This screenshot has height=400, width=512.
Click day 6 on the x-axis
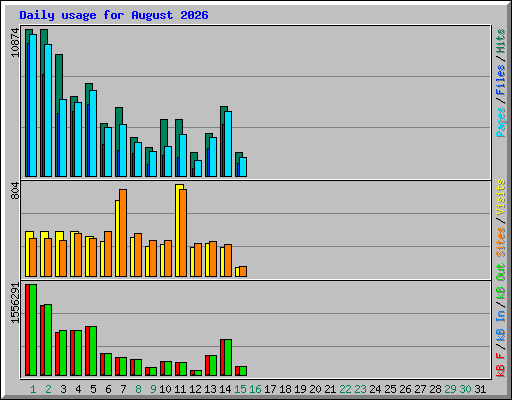pyautogui.click(x=108, y=389)
